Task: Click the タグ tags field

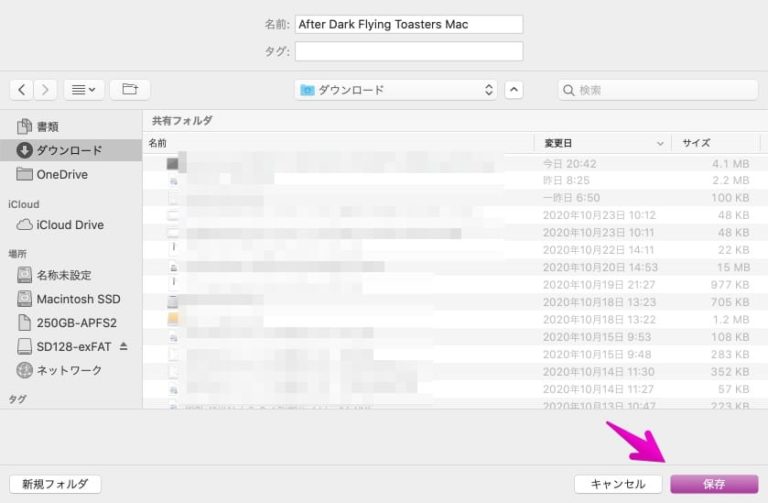Action: pyautogui.click(x=409, y=51)
